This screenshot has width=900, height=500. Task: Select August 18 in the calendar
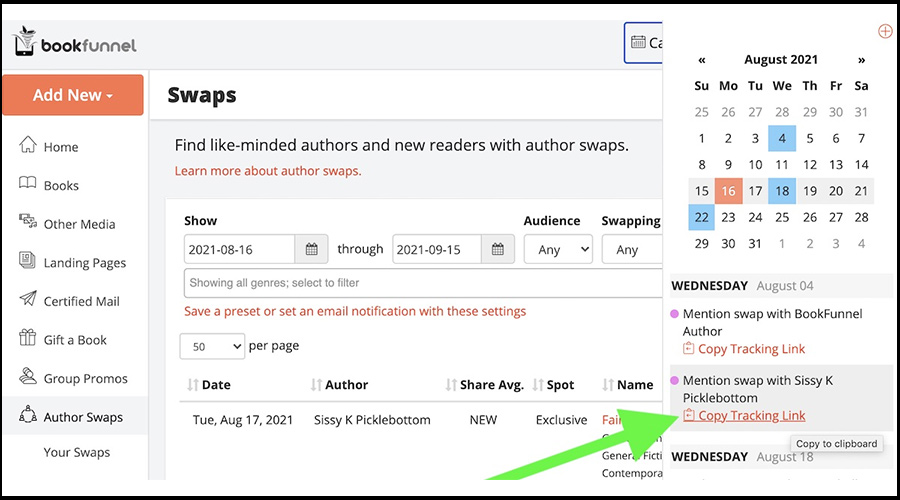(783, 191)
